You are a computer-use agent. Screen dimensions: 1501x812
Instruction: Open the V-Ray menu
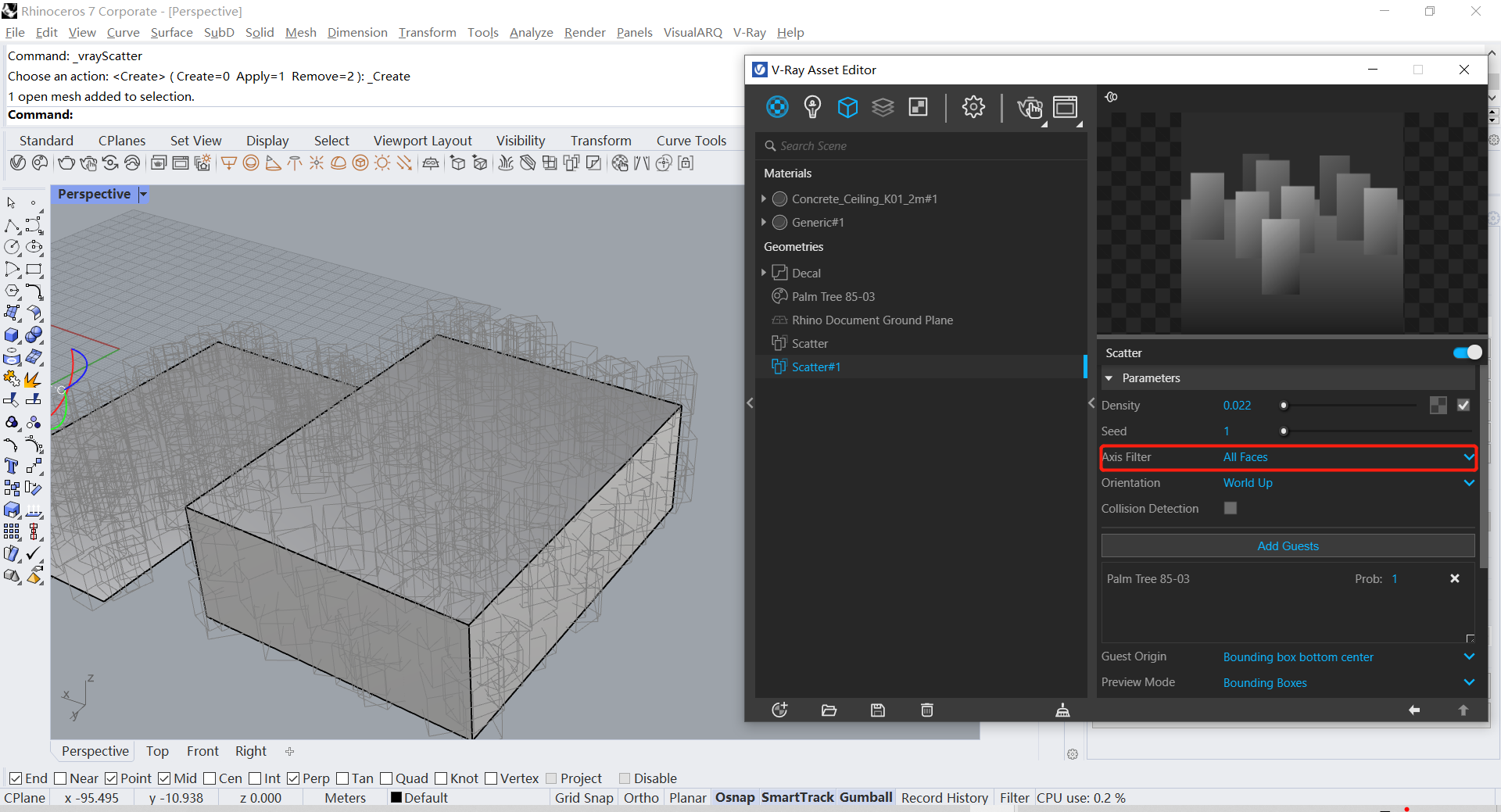(x=749, y=32)
